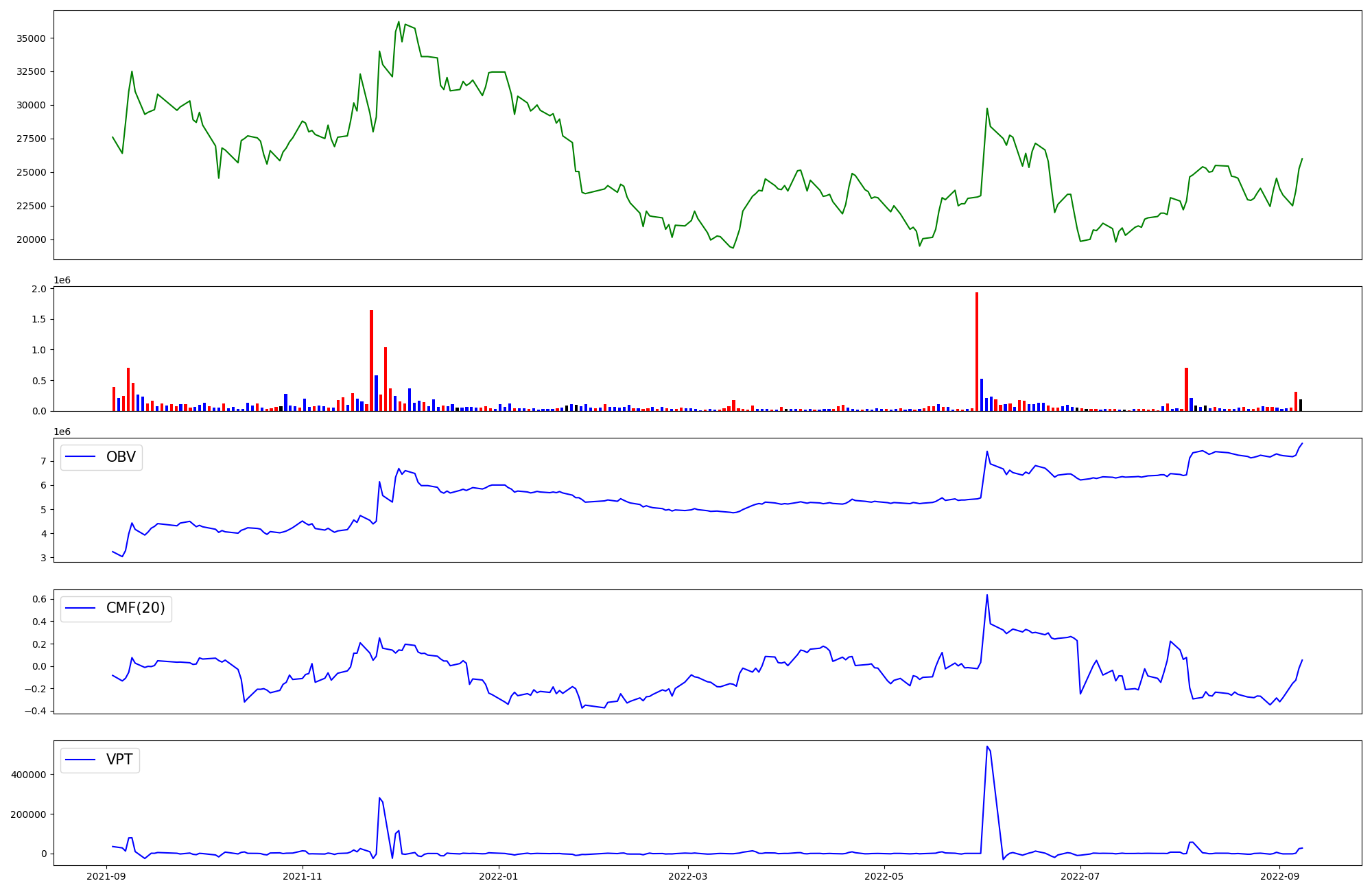1372x892 pixels.
Task: Click the blue line sample in OBV legend
Action: point(80,457)
